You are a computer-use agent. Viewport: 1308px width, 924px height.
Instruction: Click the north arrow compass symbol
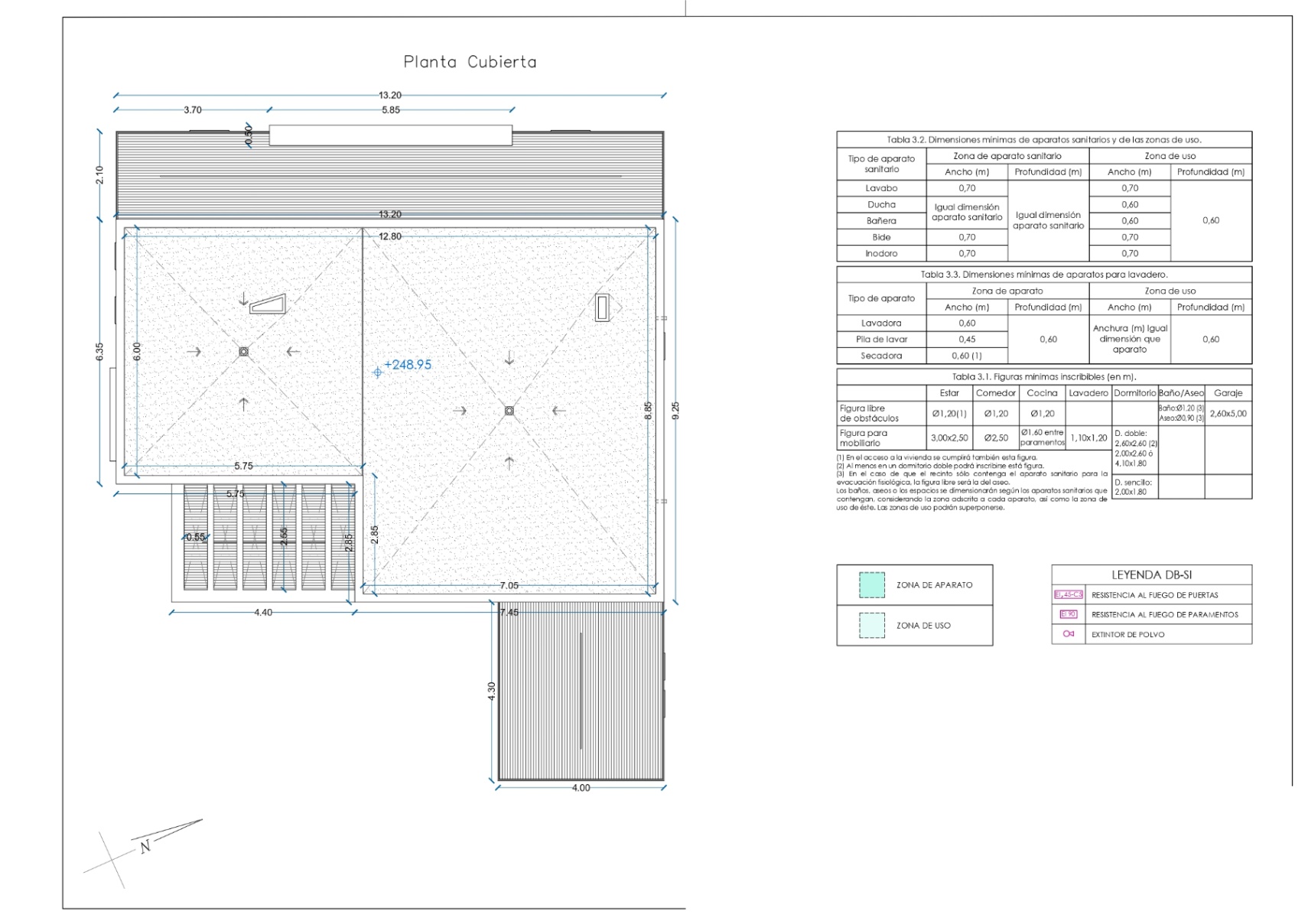coord(144,845)
